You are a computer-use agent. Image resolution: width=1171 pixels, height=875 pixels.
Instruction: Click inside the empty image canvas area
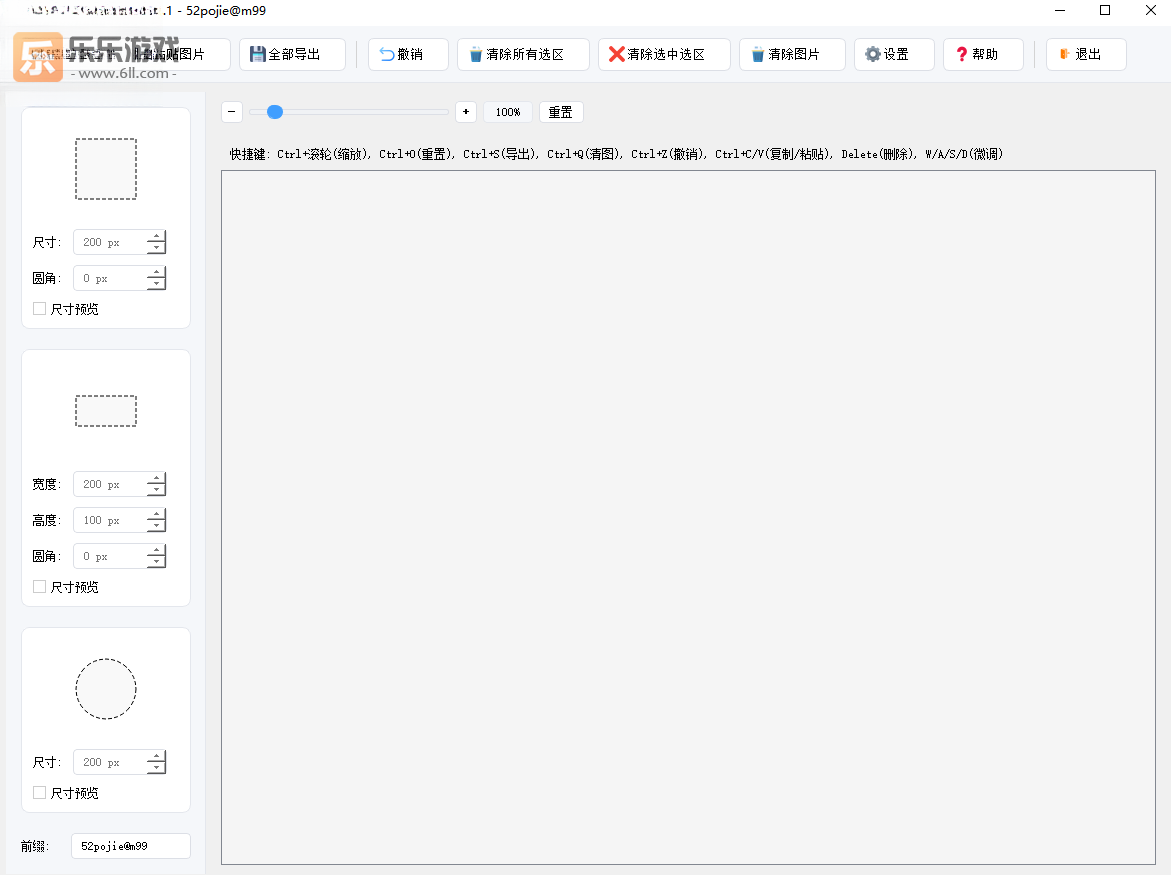click(688, 517)
